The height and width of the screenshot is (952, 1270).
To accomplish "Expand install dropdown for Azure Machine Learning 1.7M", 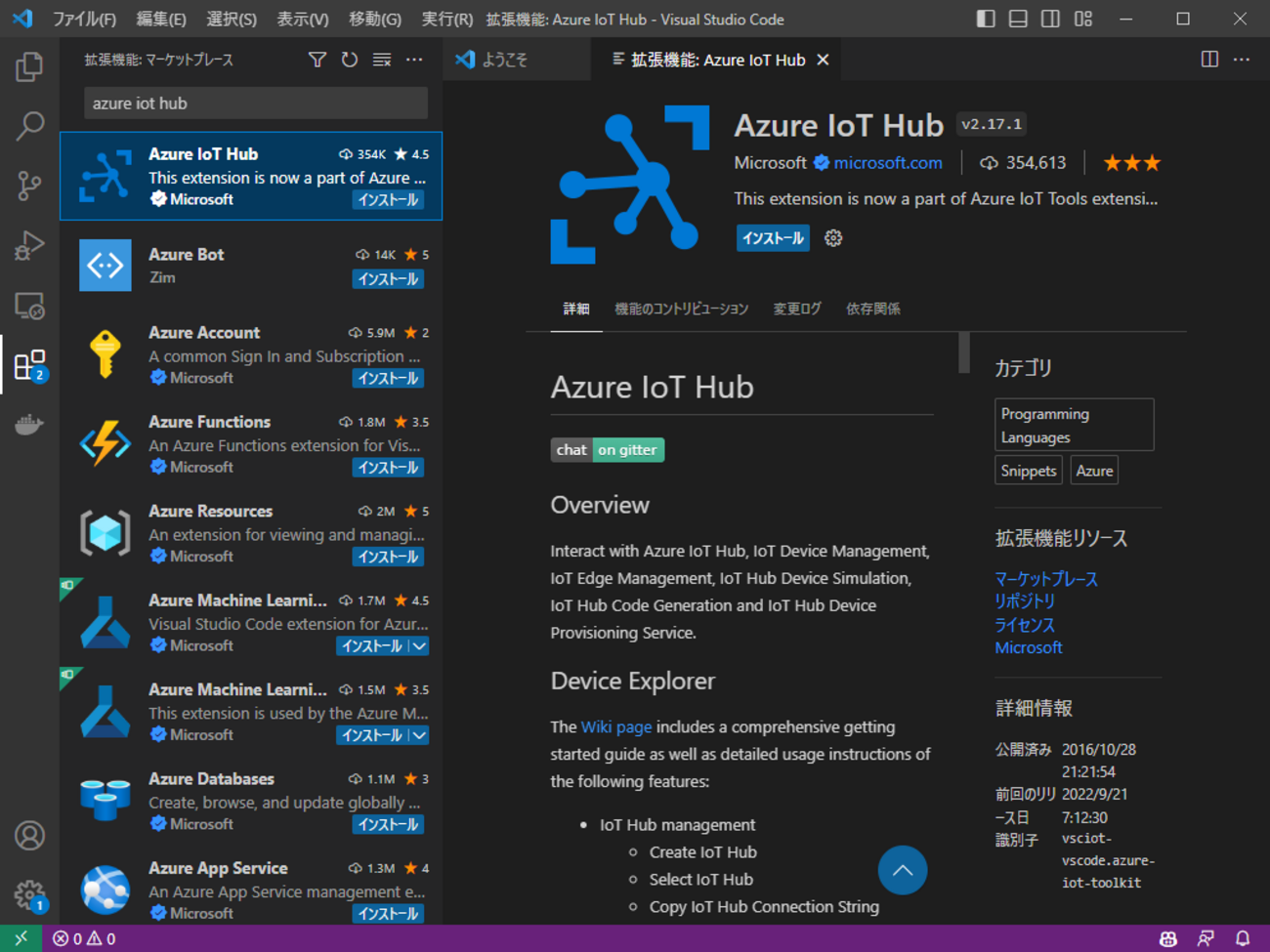I will tap(419, 646).
